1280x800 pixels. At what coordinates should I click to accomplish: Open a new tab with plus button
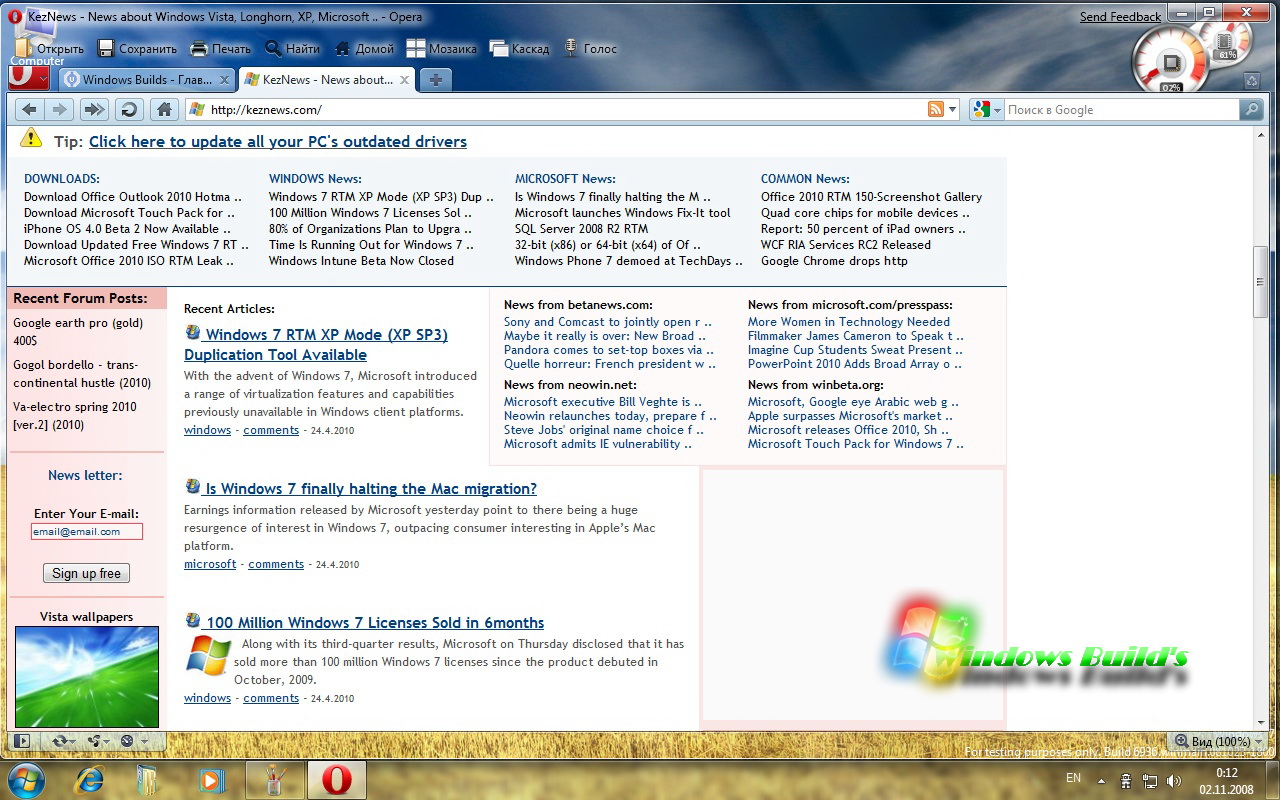pyautogui.click(x=435, y=80)
